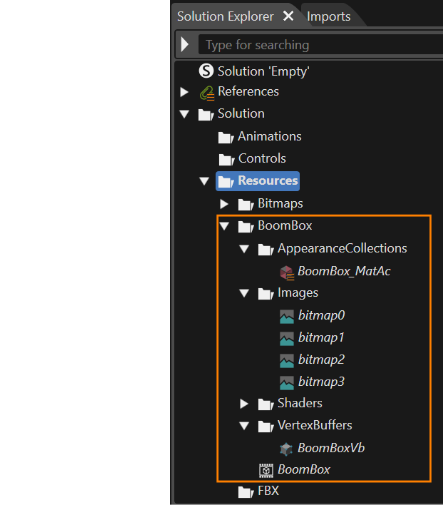This screenshot has height=505, width=443.
Task: Select the Images folder label
Action: coord(298,293)
